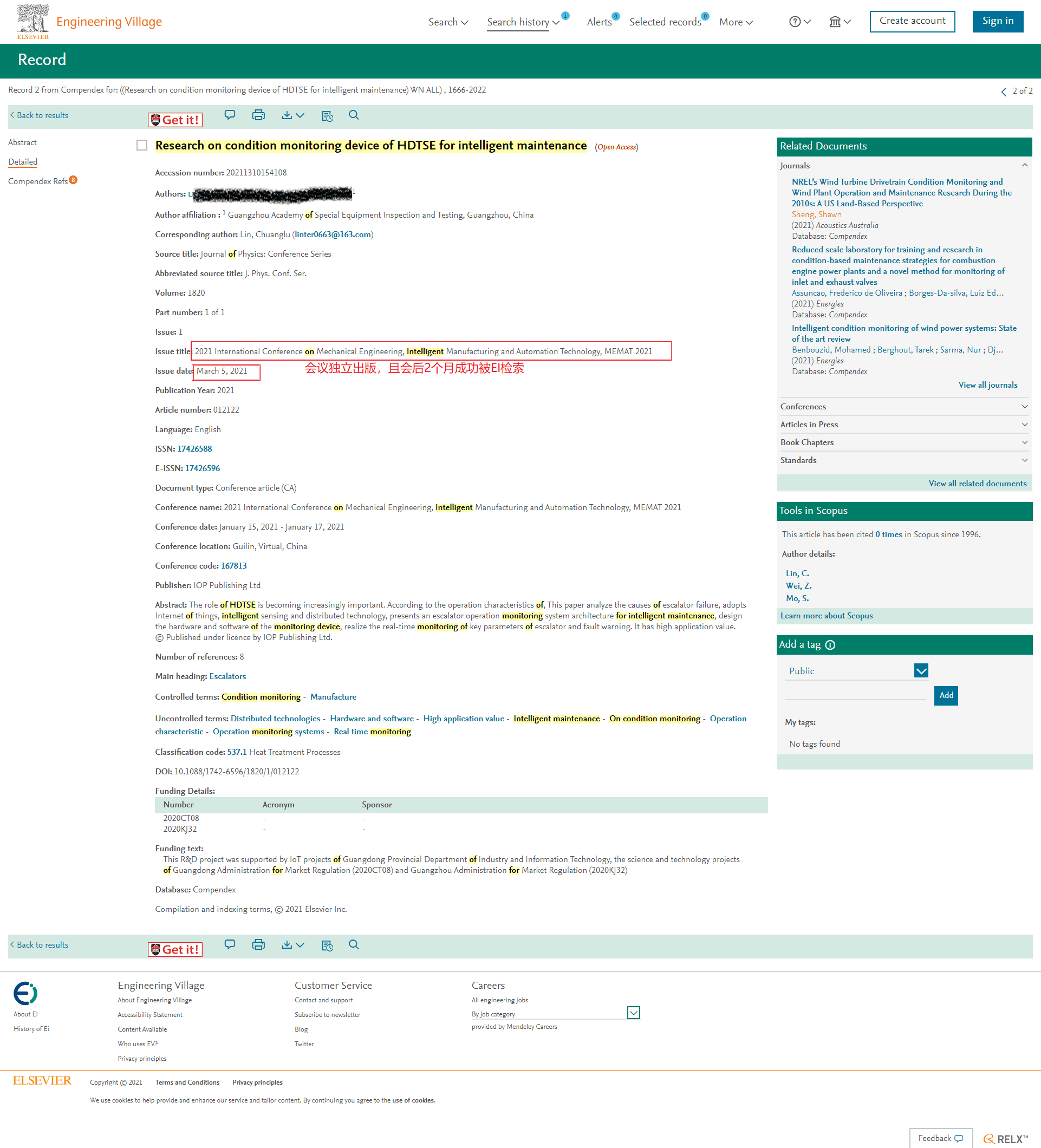Open the Alerts menu item
Screen dimensions: 1041x1148
[599, 22]
